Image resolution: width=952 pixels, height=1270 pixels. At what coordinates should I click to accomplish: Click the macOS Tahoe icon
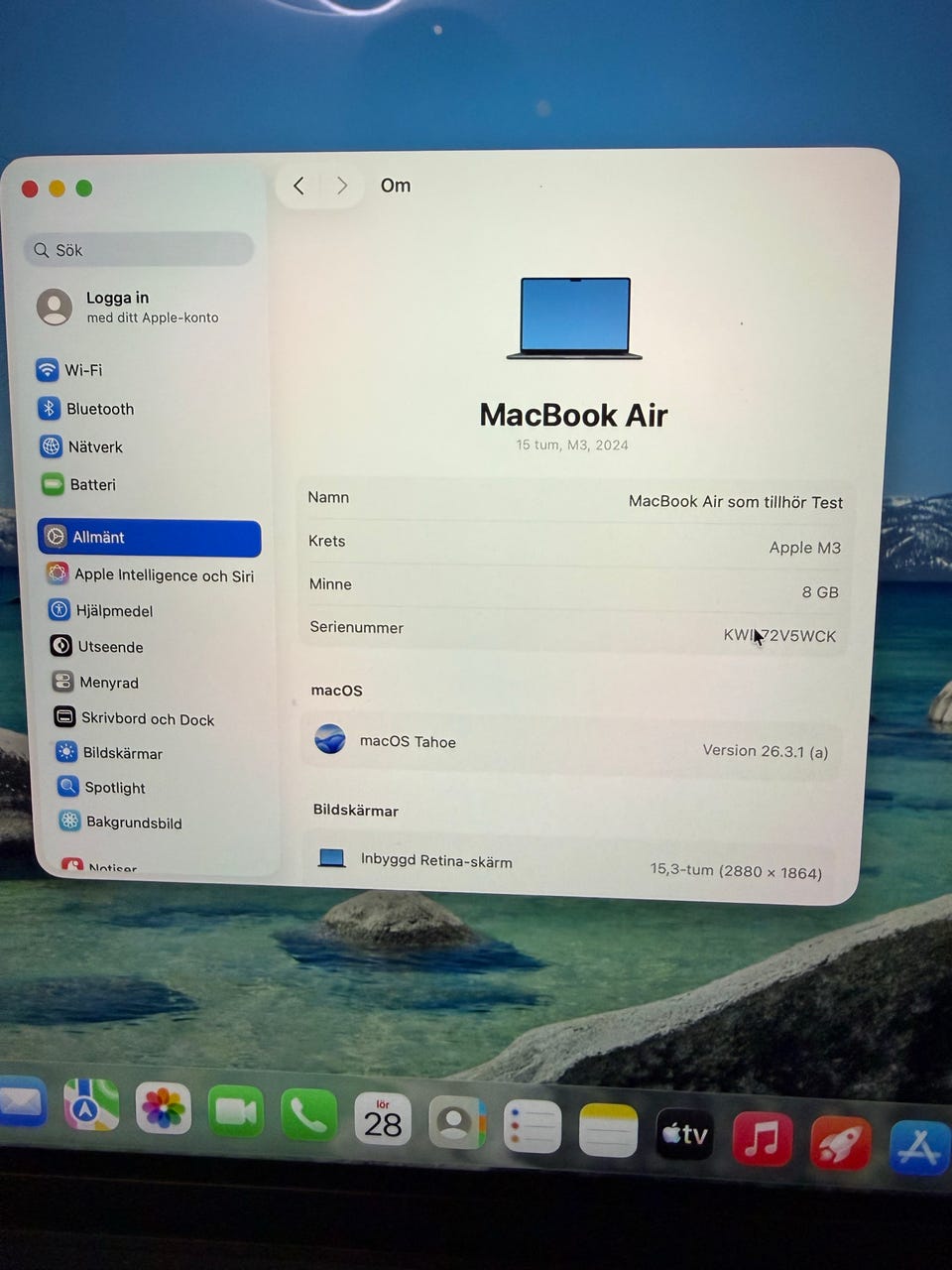[x=330, y=739]
